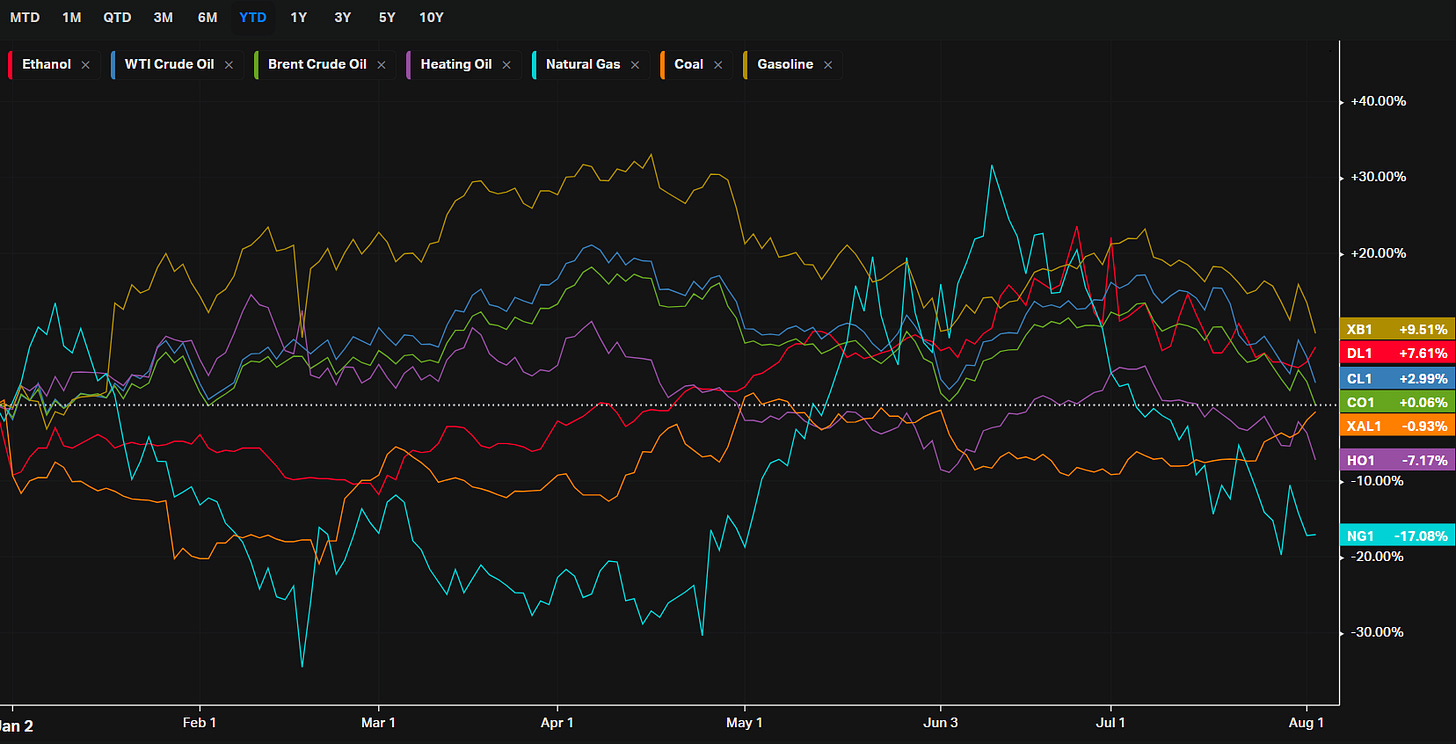
Task: Switch chart to 3Y range
Action: (x=343, y=18)
